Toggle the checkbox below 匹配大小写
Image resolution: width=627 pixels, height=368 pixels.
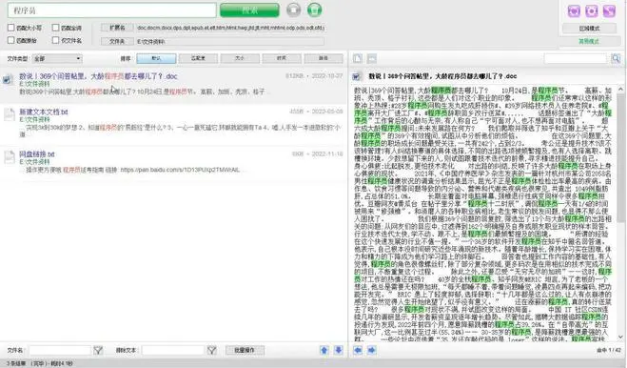pyautogui.click(x=11, y=40)
